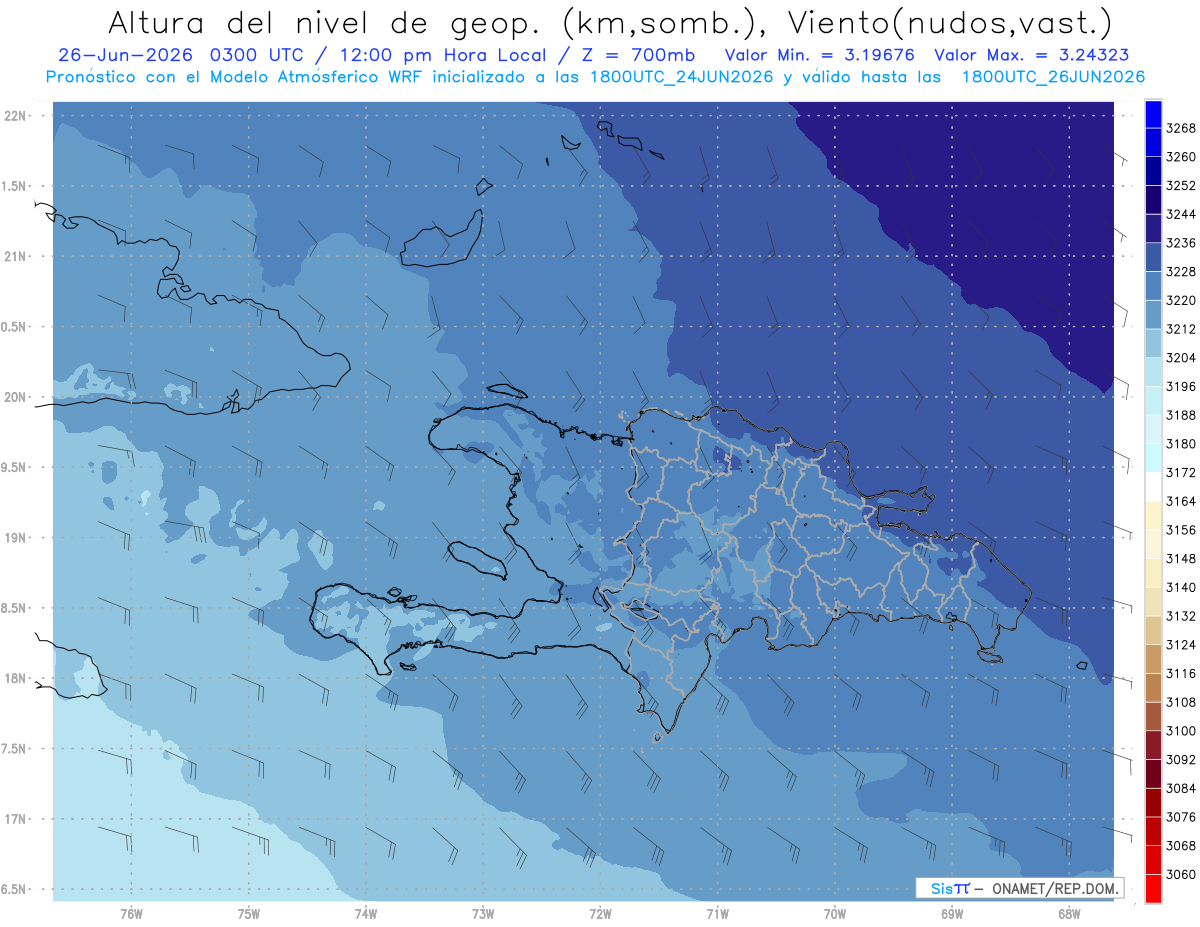Click the '3196' colorbar label

pyautogui.click(x=1181, y=386)
